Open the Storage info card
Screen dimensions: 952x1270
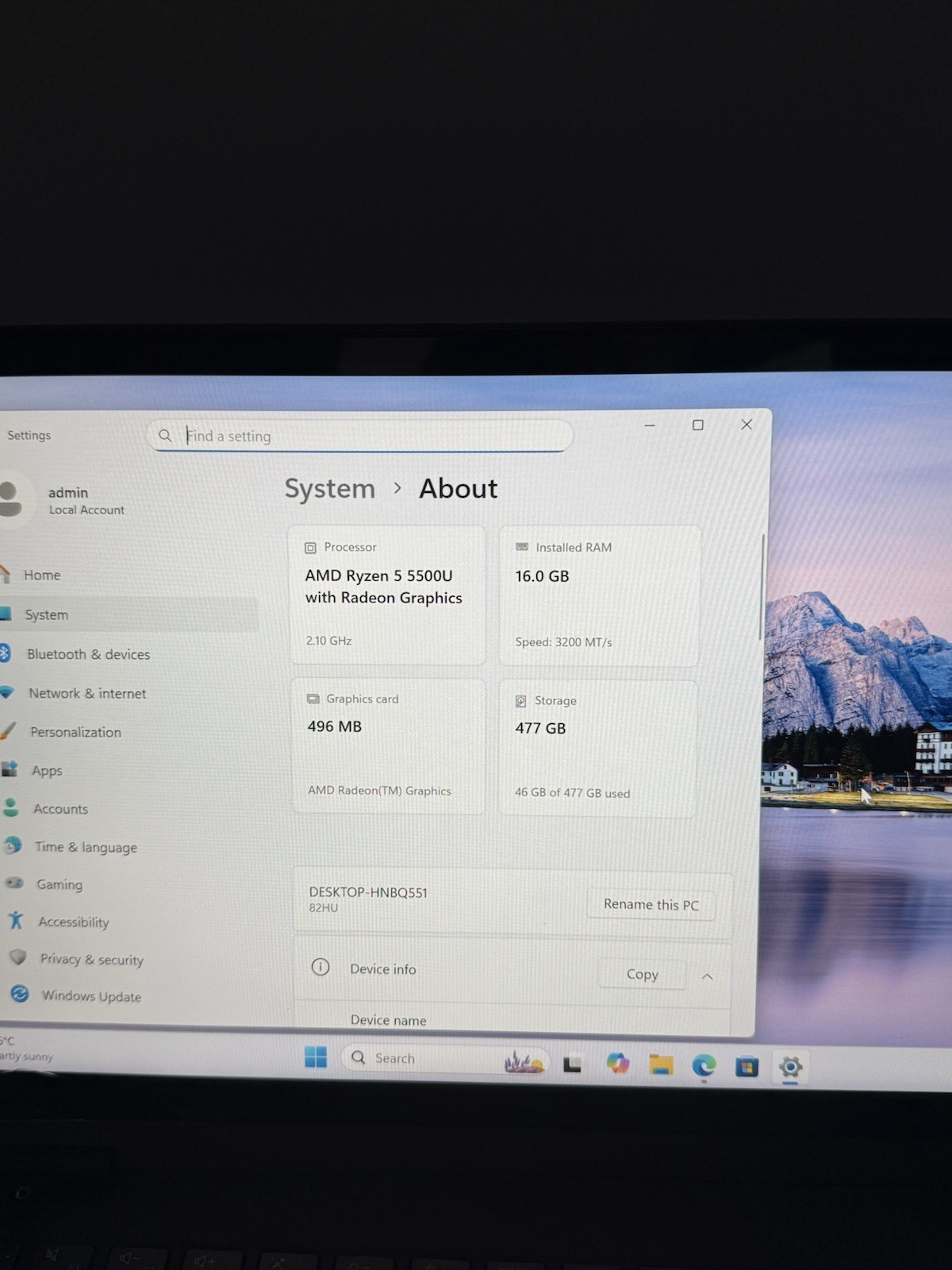click(x=598, y=749)
